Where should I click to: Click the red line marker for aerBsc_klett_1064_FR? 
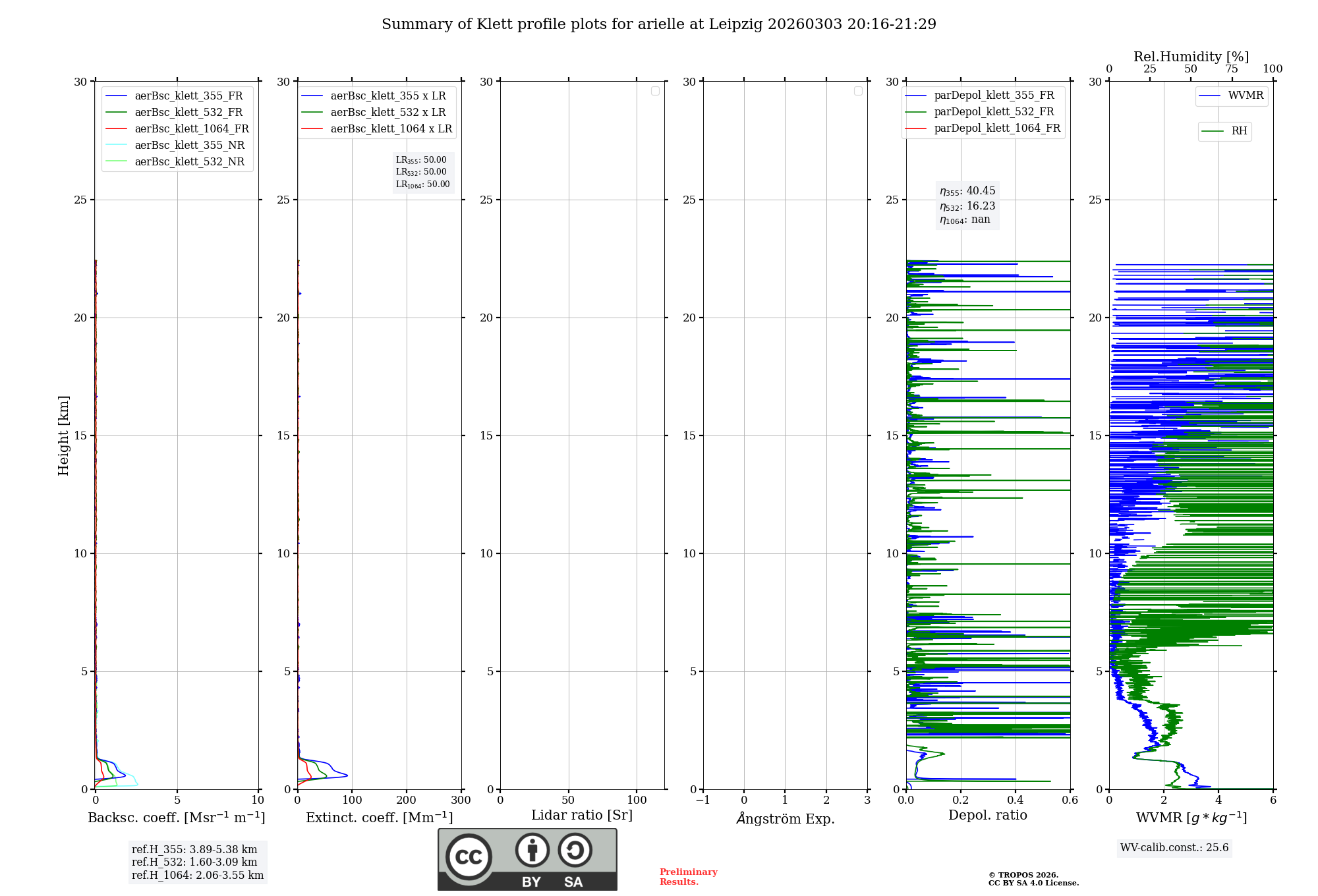[117, 129]
